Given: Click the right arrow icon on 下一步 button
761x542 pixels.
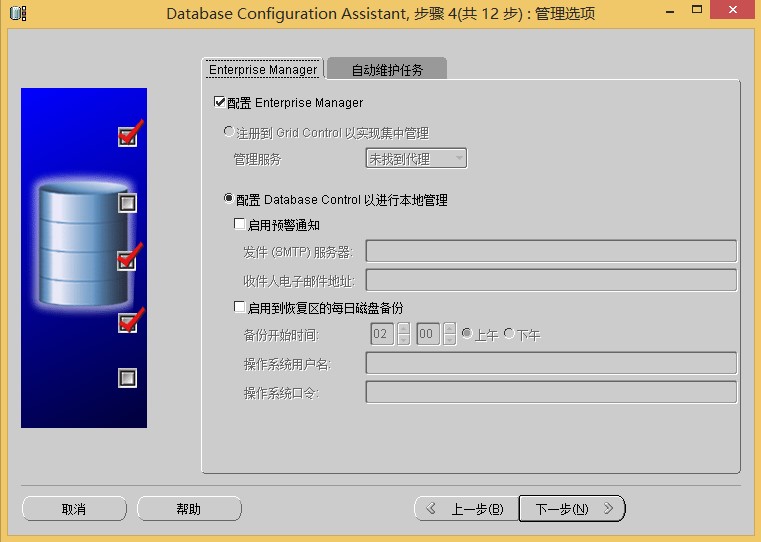Looking at the screenshot, I should click(x=607, y=509).
